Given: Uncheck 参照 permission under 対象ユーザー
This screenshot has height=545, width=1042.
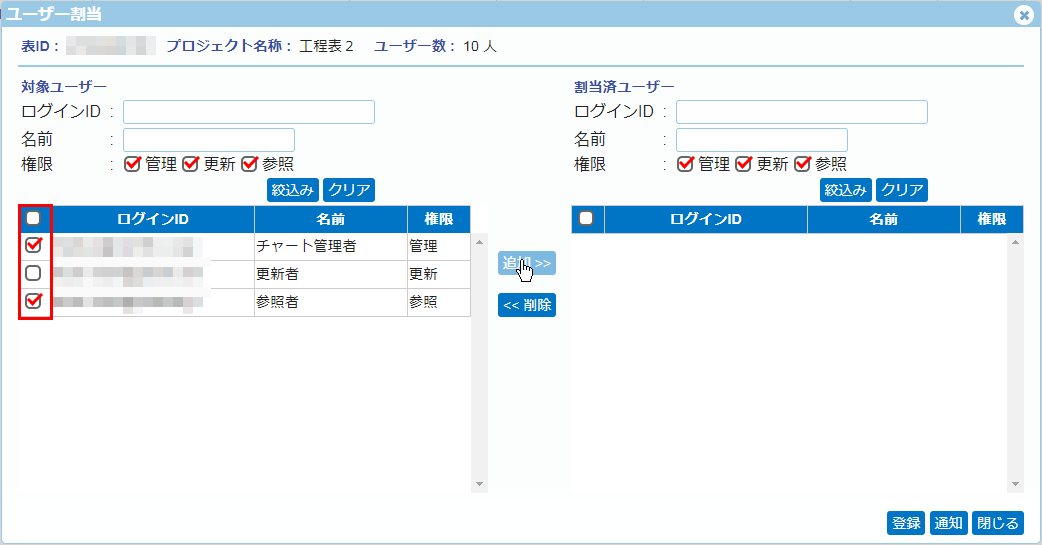Looking at the screenshot, I should click(x=250, y=164).
